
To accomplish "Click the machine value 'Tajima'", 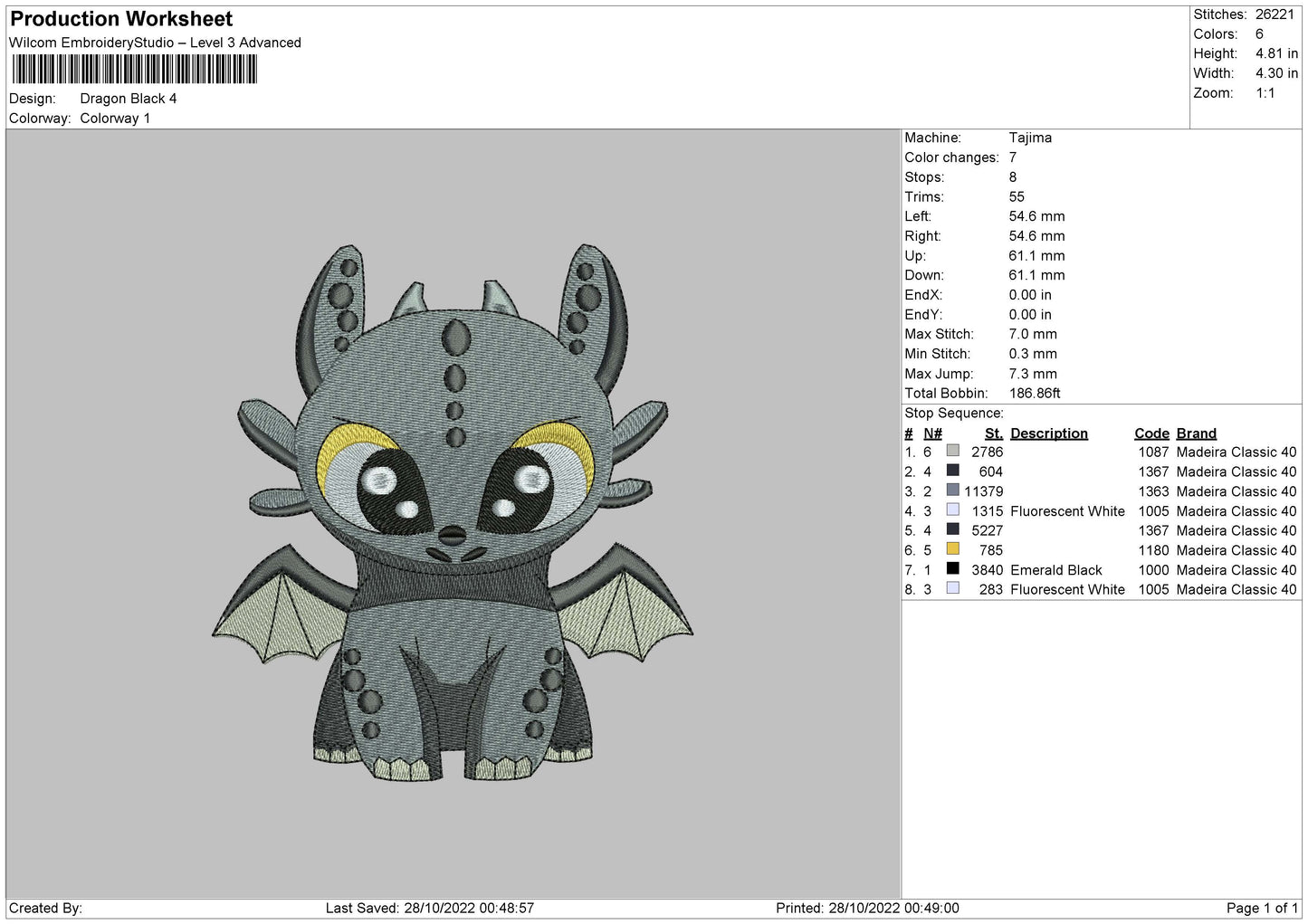I will pyautogui.click(x=1030, y=138).
